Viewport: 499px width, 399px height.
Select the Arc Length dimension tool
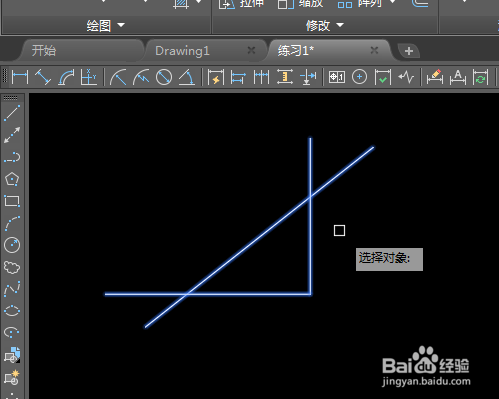tap(66, 77)
